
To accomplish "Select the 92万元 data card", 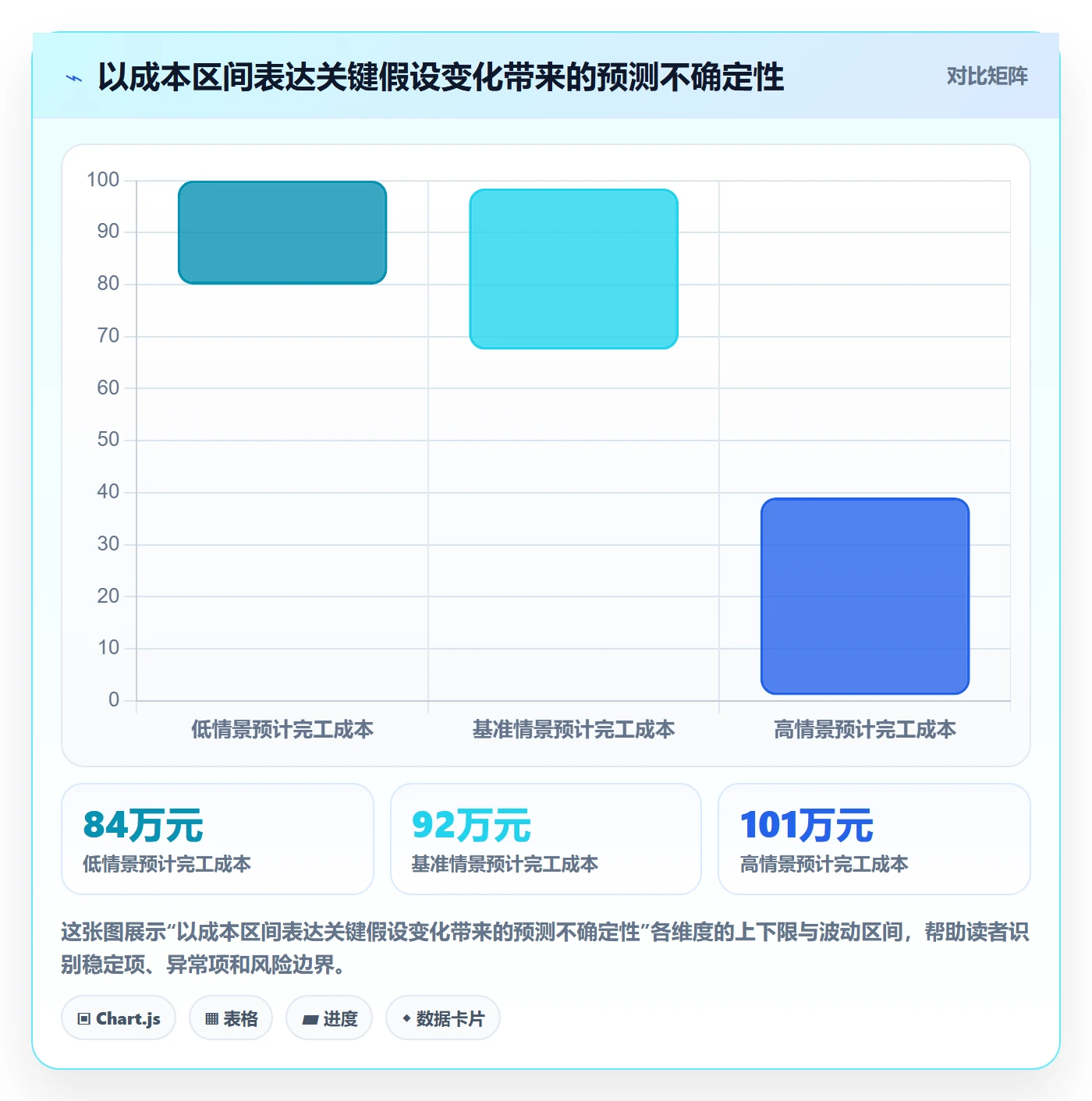I will tap(546, 839).
